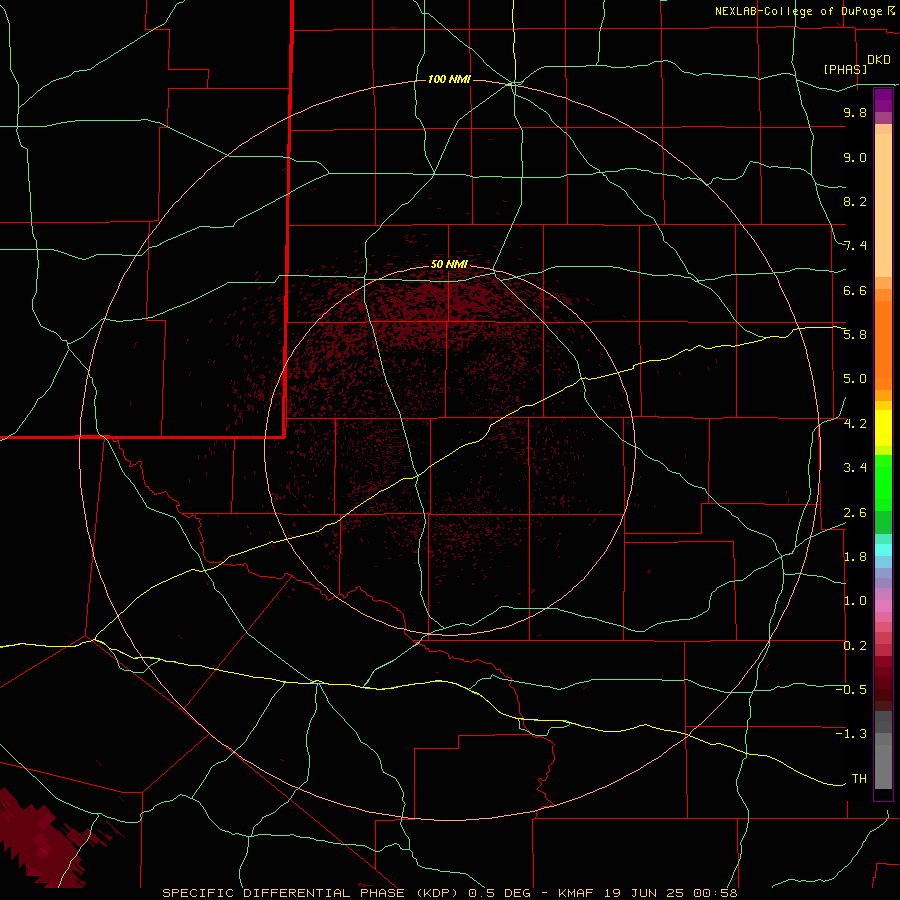Click the 5.8 value on the color scale
The width and height of the screenshot is (900, 900).
(x=855, y=335)
